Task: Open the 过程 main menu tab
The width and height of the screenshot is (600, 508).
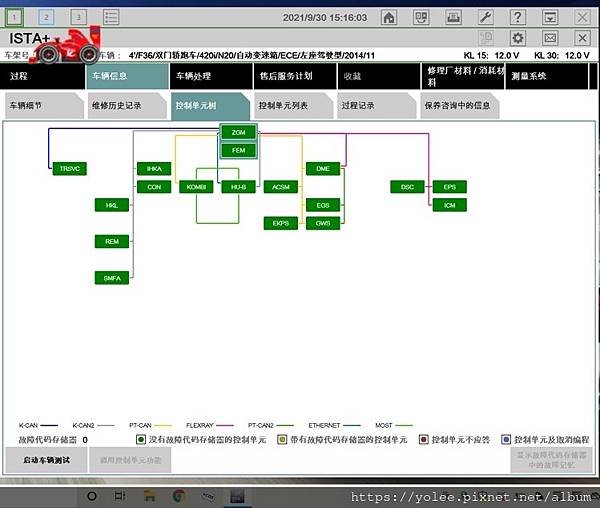Action: click(x=42, y=76)
